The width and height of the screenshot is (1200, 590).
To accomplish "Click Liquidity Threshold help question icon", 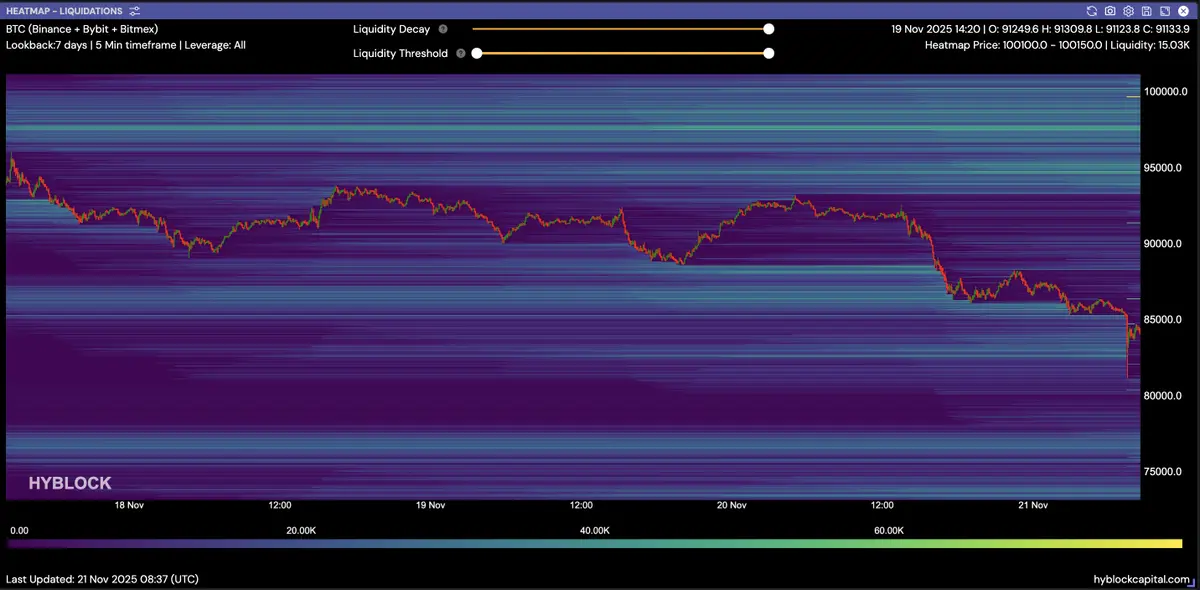I will coord(461,54).
